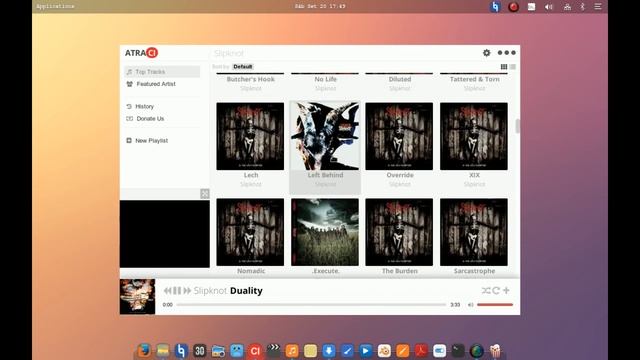Pause the current song
Screen dimensions: 640x360
pyautogui.click(x=177, y=291)
